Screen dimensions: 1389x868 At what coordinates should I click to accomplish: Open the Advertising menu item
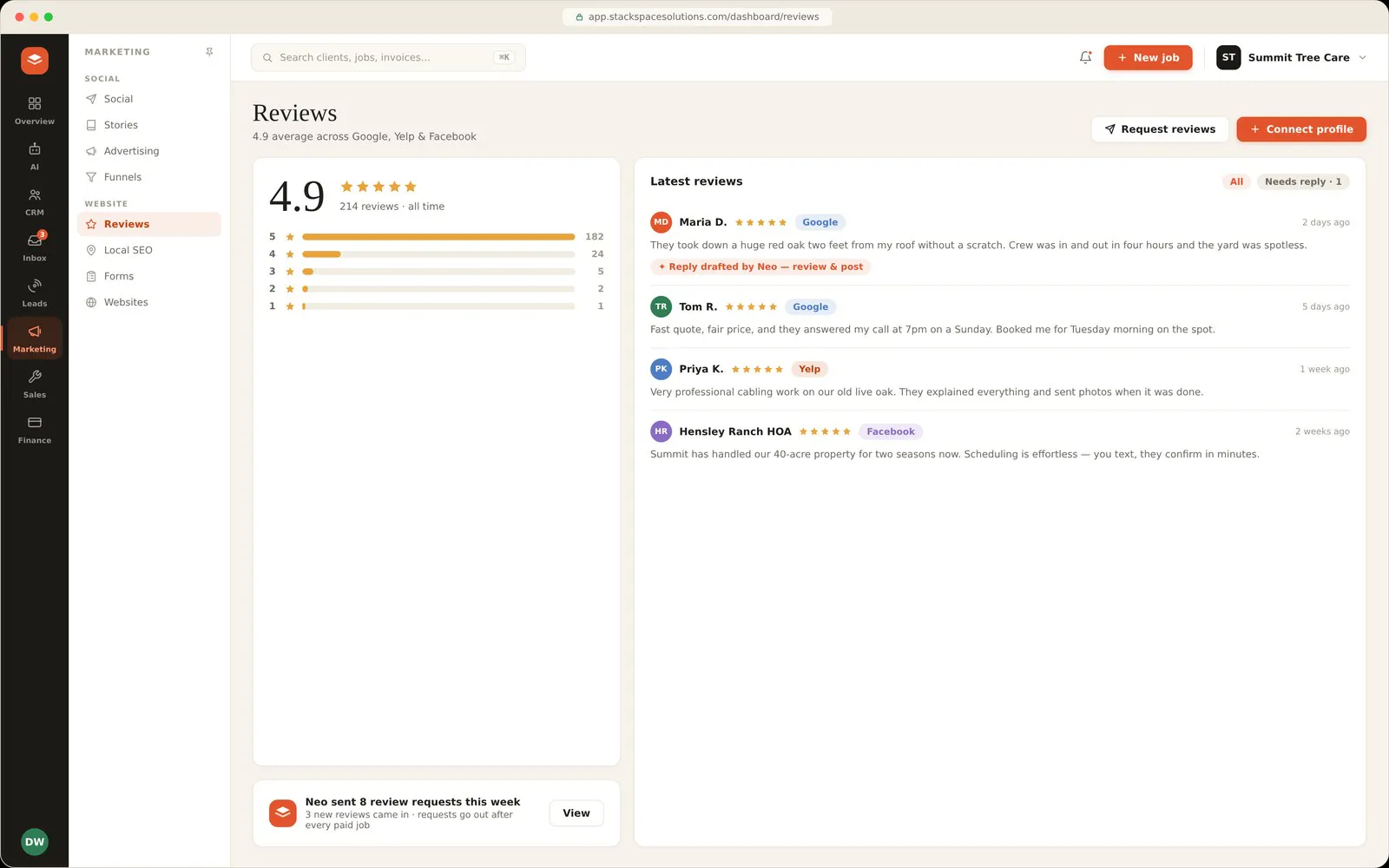tap(149, 151)
